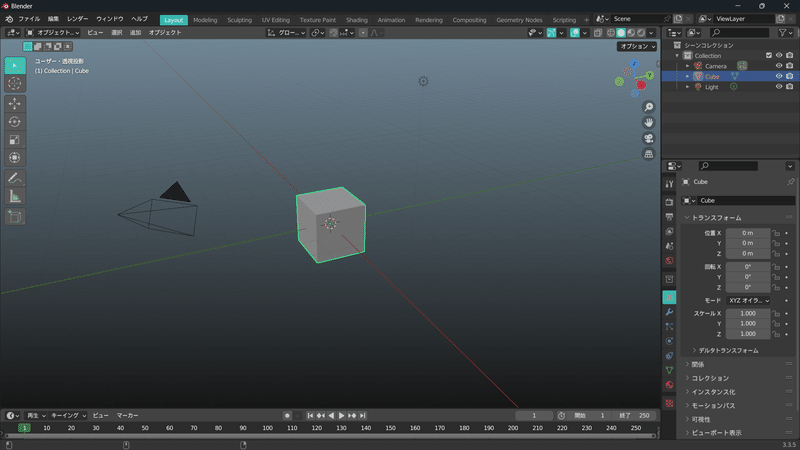Uncheck Collection exclude checkbox
This screenshot has height=450, width=800.
769,55
